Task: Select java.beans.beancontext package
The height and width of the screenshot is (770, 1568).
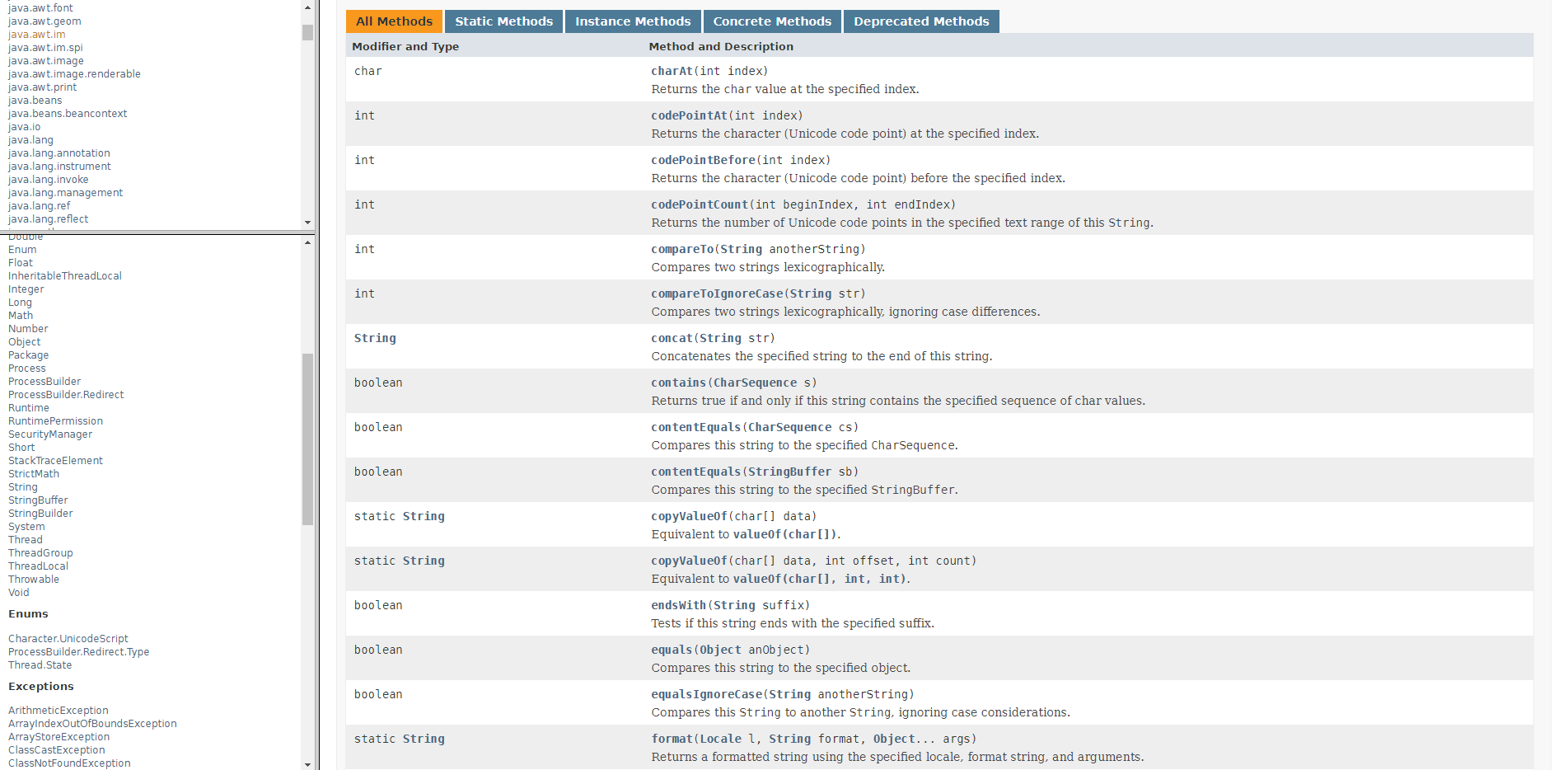Action: click(x=68, y=114)
